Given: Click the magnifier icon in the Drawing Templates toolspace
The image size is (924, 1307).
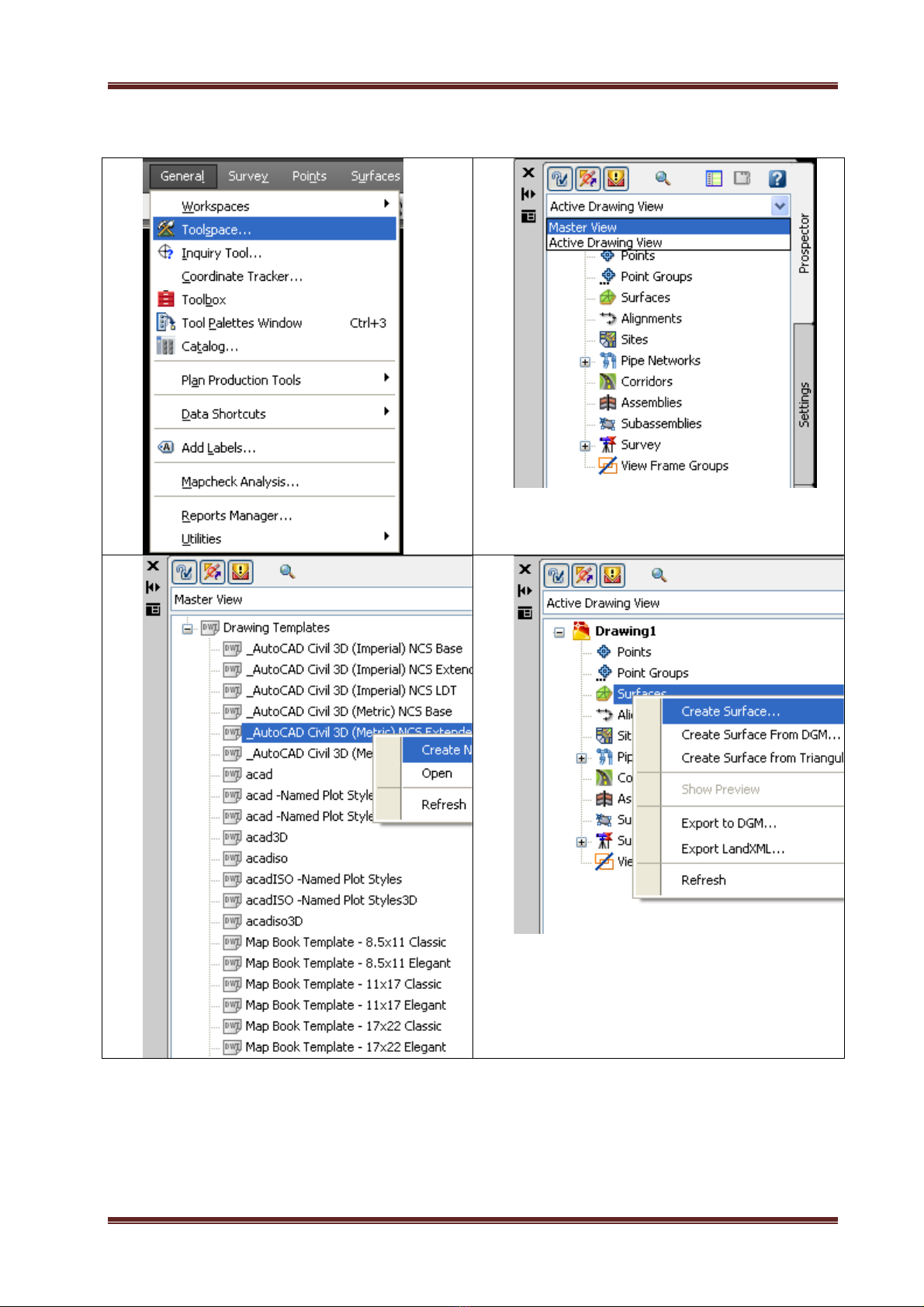Looking at the screenshot, I should 287,572.
